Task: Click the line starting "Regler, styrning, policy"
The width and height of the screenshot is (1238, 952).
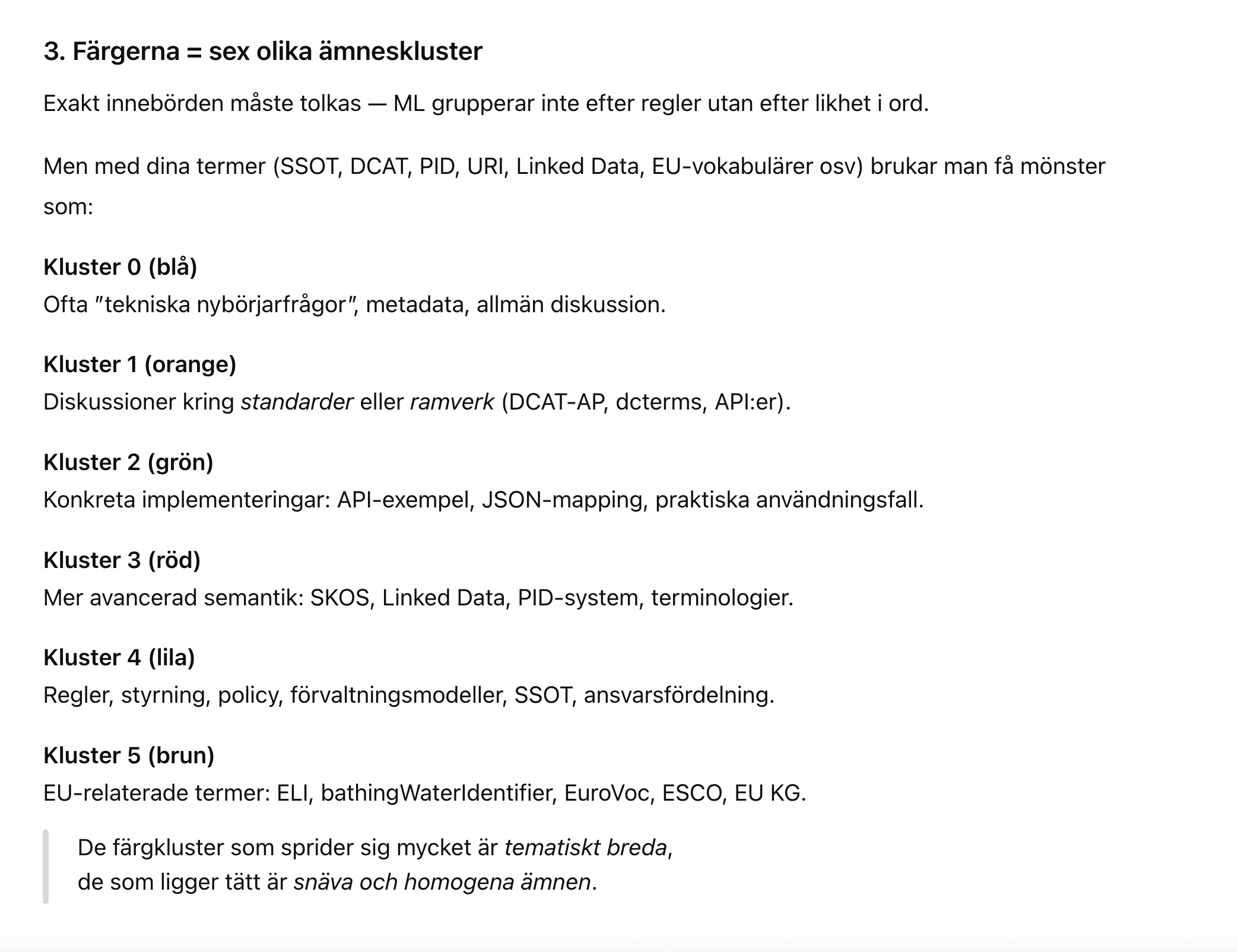Action: pyautogui.click(x=408, y=695)
